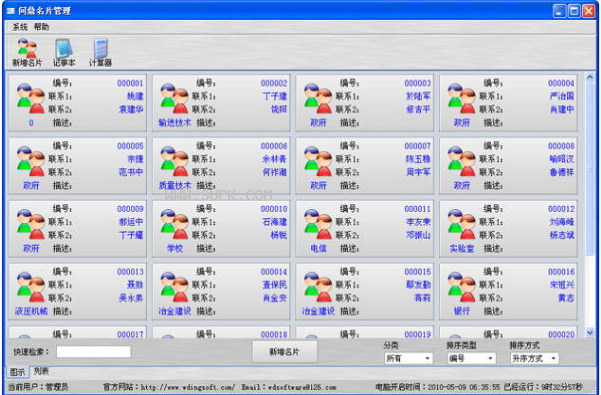Click 学校 category on card 000010
The height and width of the screenshot is (395, 601).
pyautogui.click(x=175, y=248)
